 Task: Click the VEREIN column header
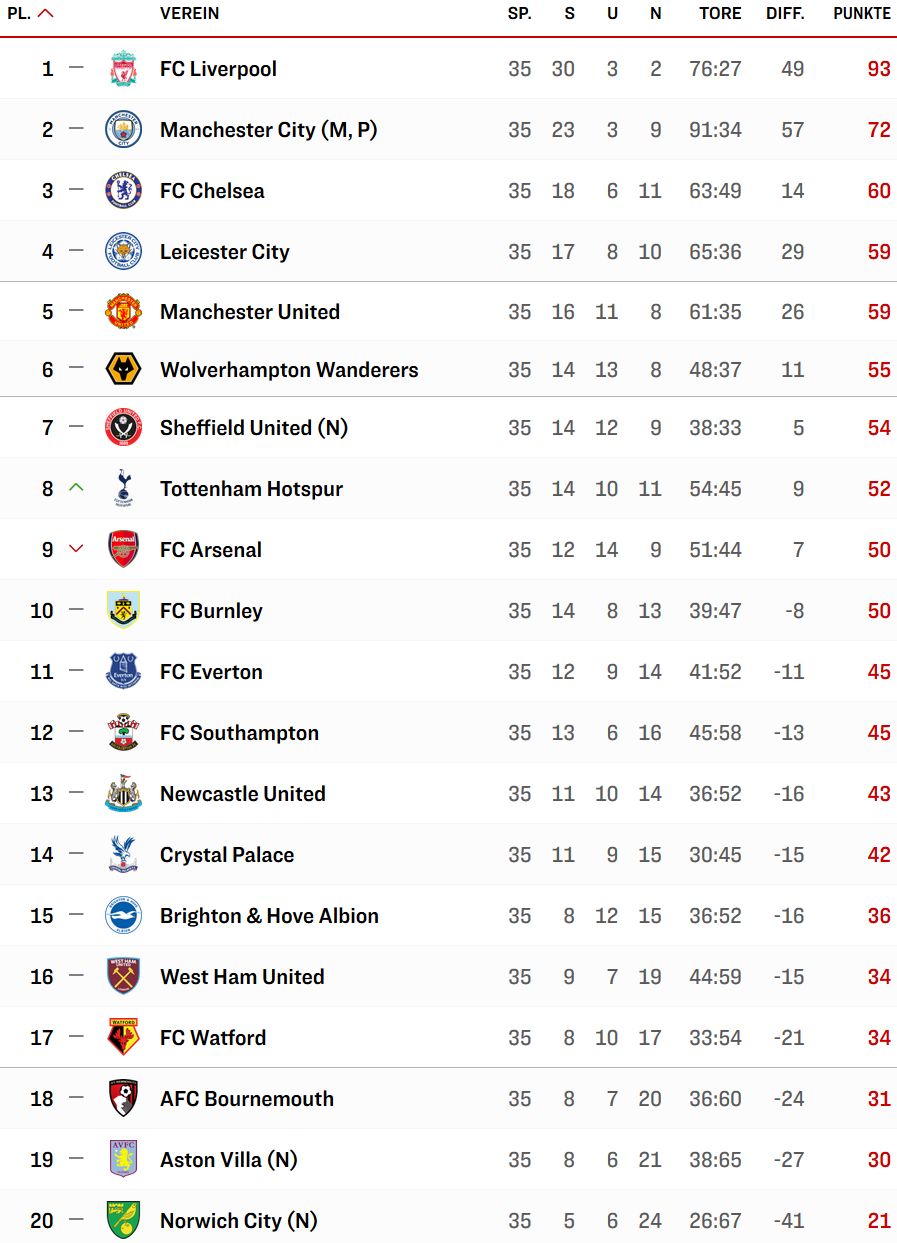(x=189, y=14)
